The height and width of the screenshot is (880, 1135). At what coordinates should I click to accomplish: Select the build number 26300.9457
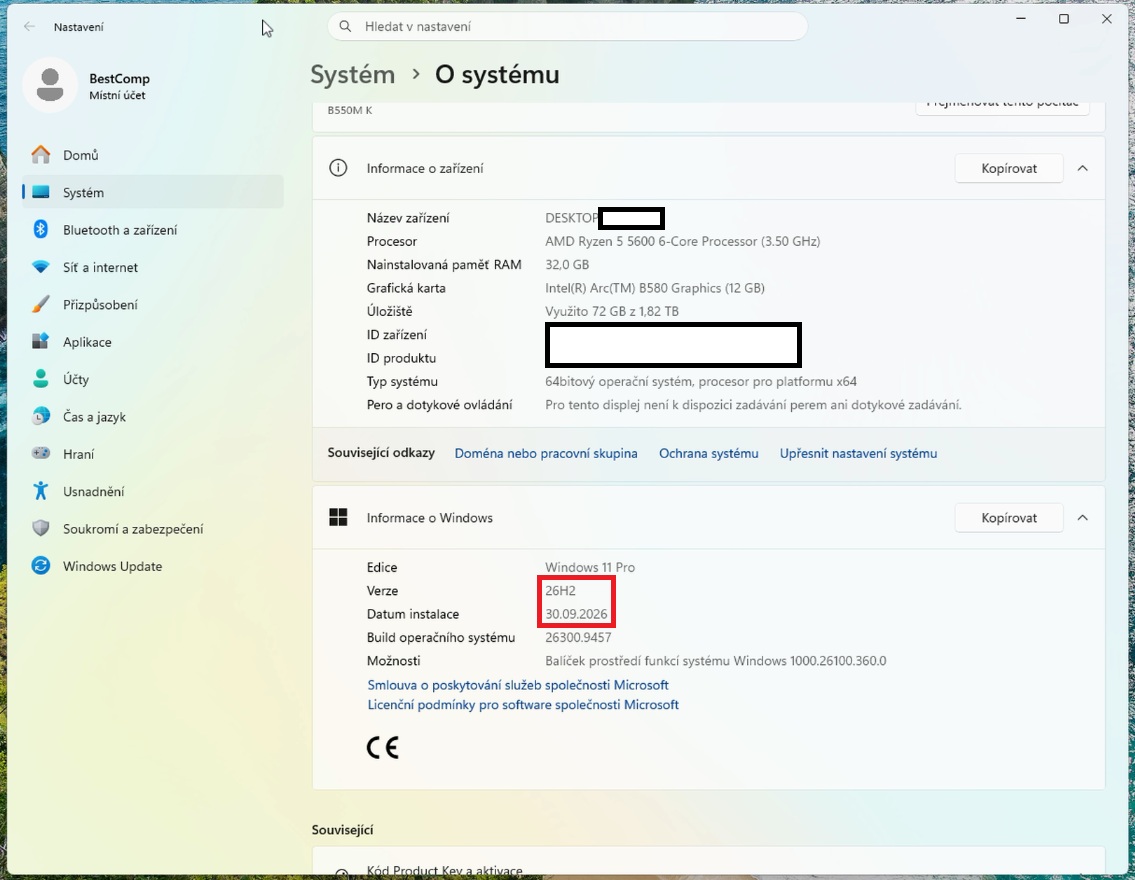pyautogui.click(x=578, y=638)
